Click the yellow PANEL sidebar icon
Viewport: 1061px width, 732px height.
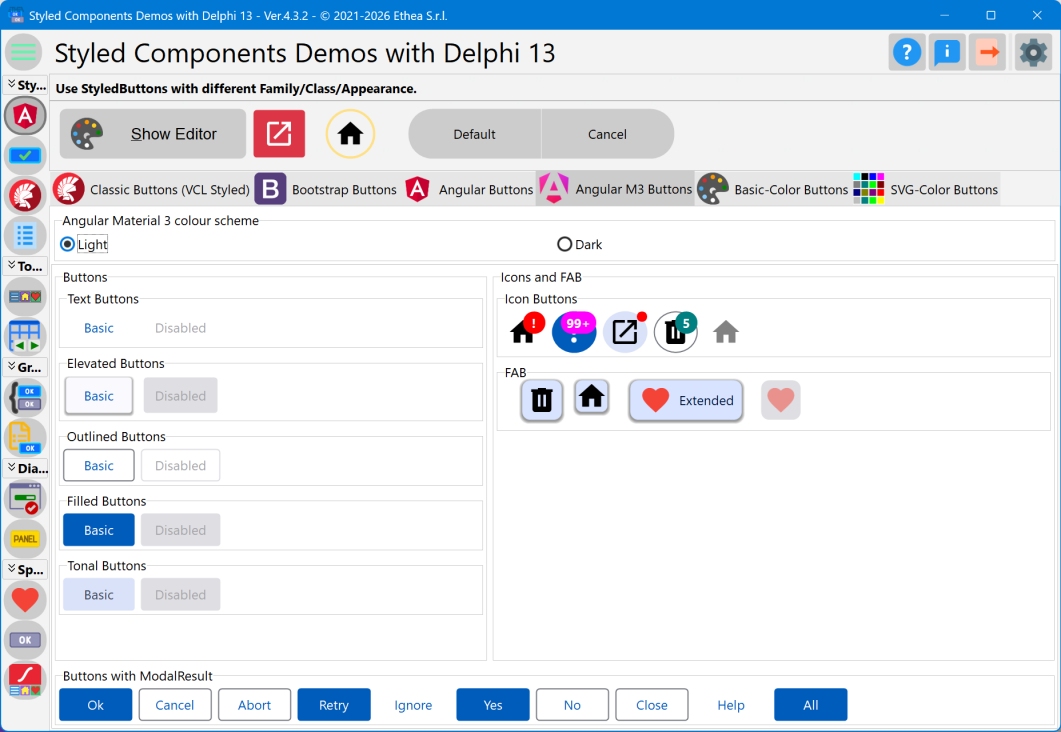[25, 539]
